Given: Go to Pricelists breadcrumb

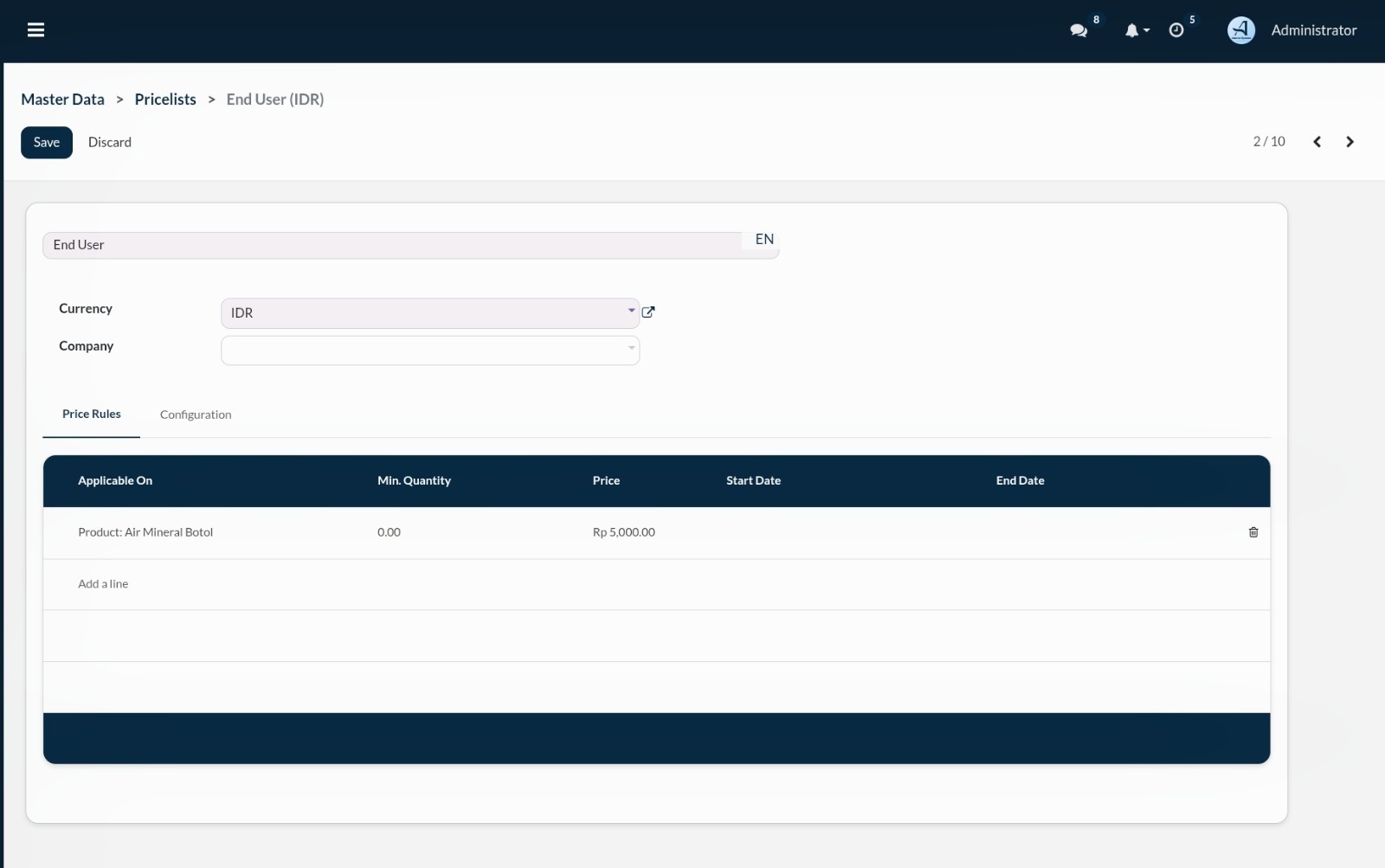Looking at the screenshot, I should 165,100.
